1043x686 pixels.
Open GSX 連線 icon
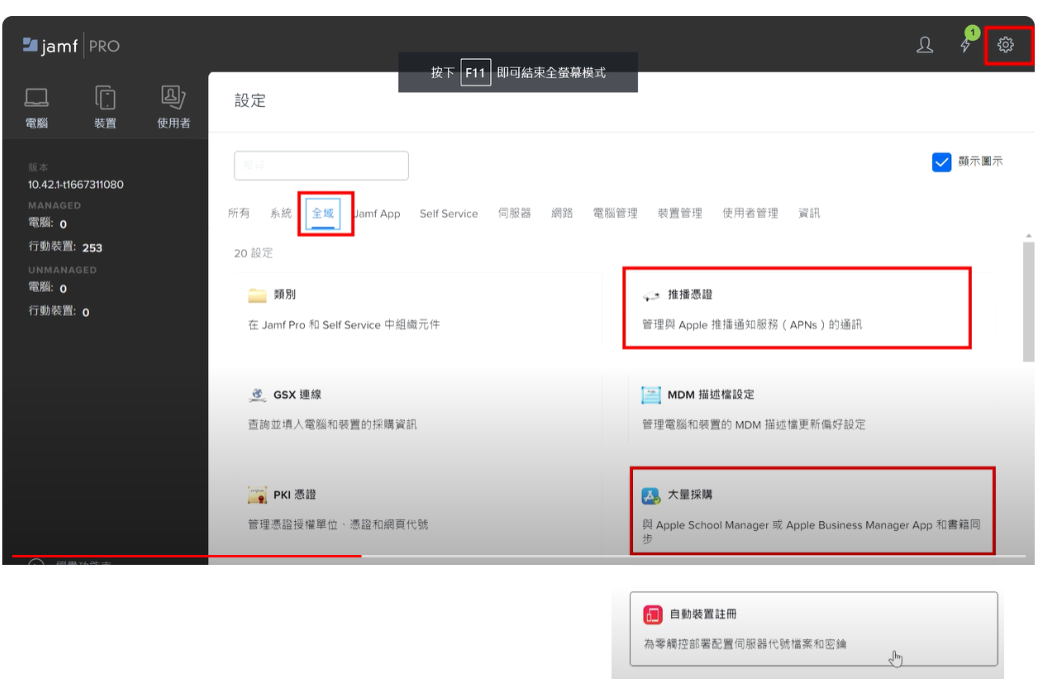click(x=257, y=395)
